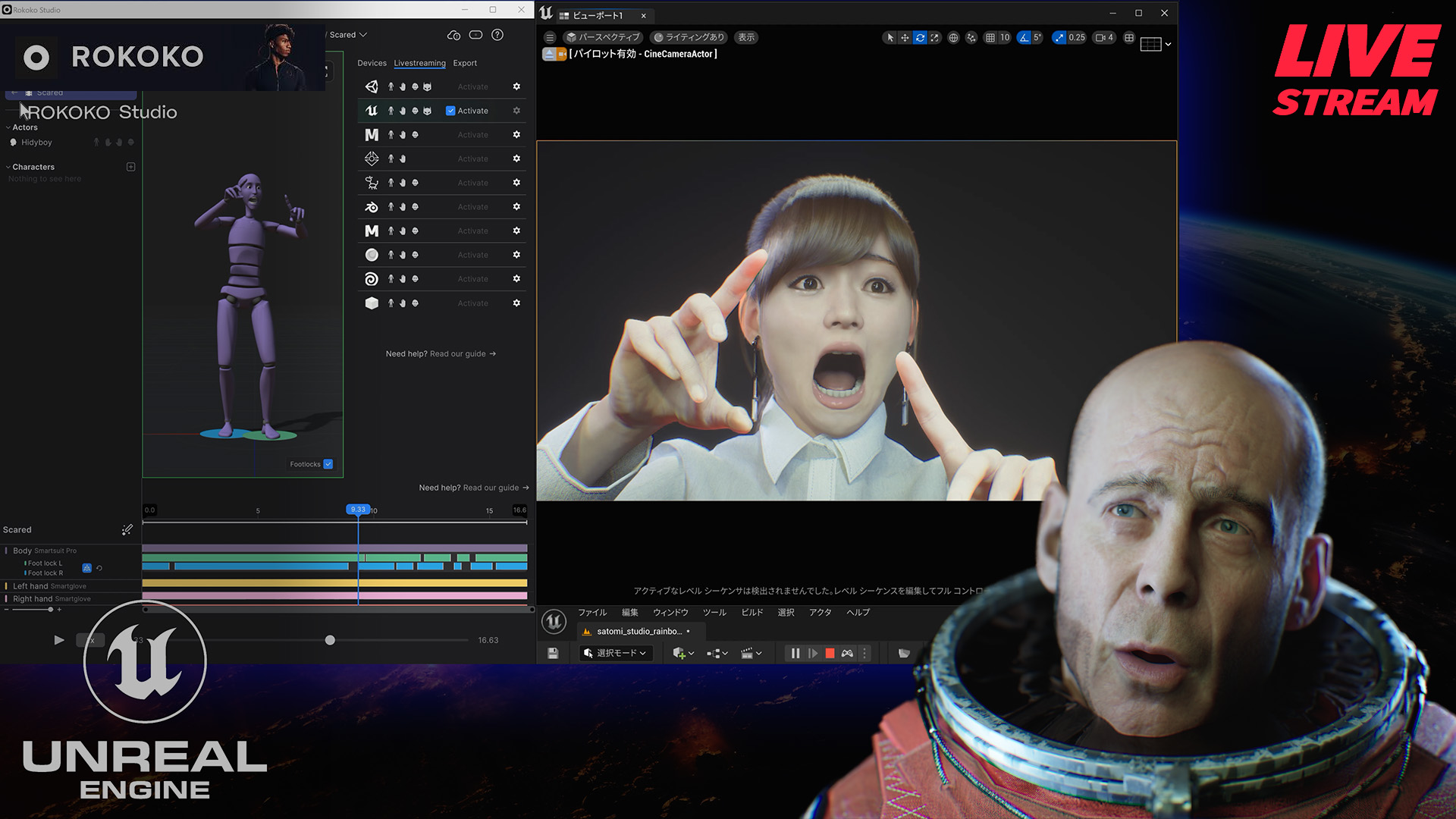Screen dimensions: 1456x819
Task: Open the Scared scene dropdown in Rokoko header
Action: (348, 35)
